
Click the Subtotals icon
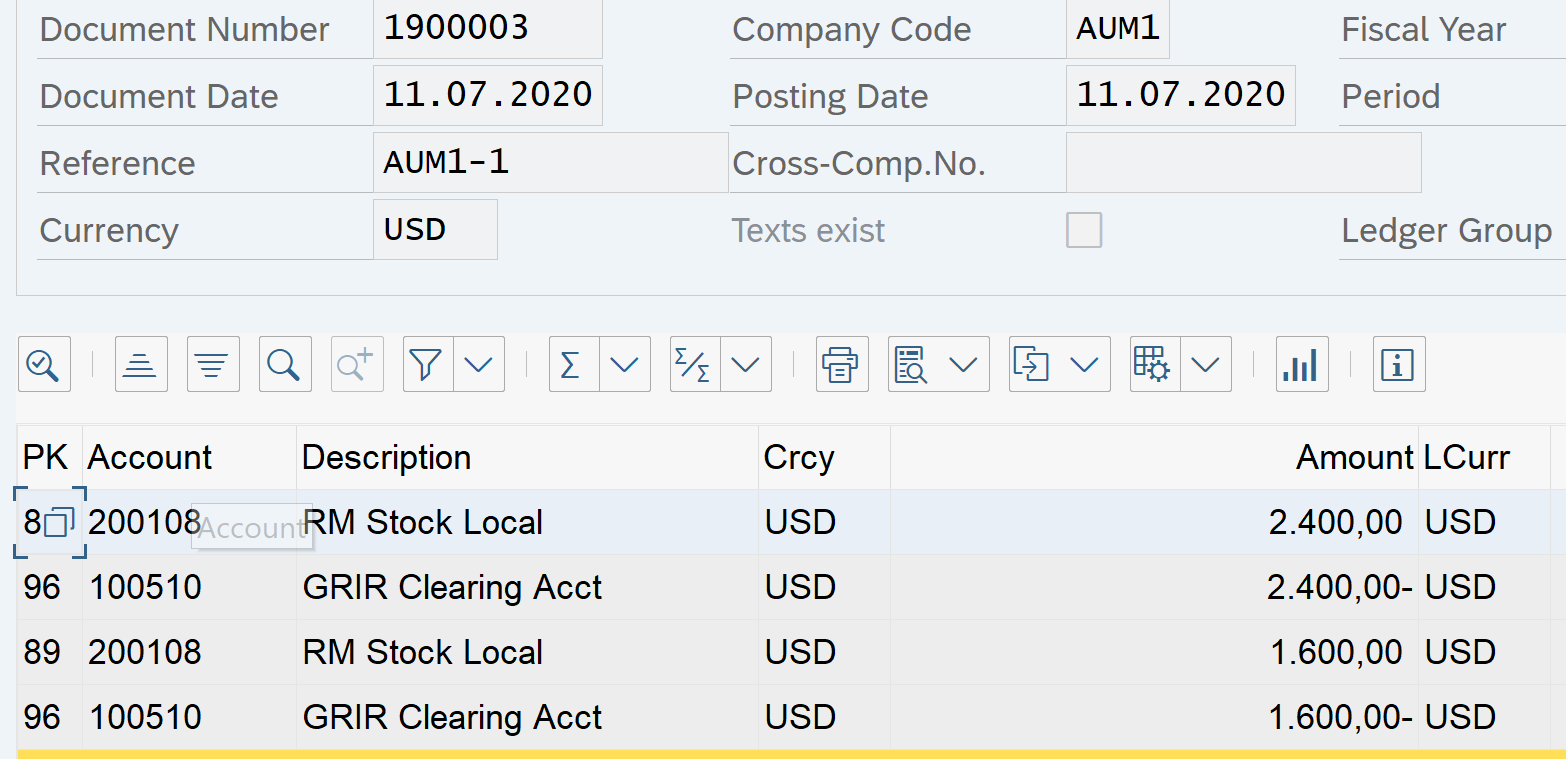694,365
